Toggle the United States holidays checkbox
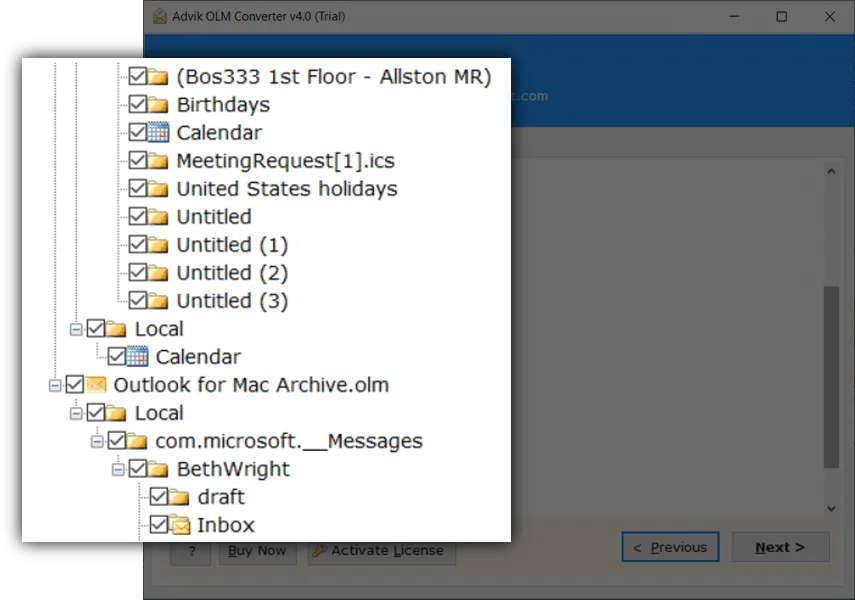 coord(137,188)
